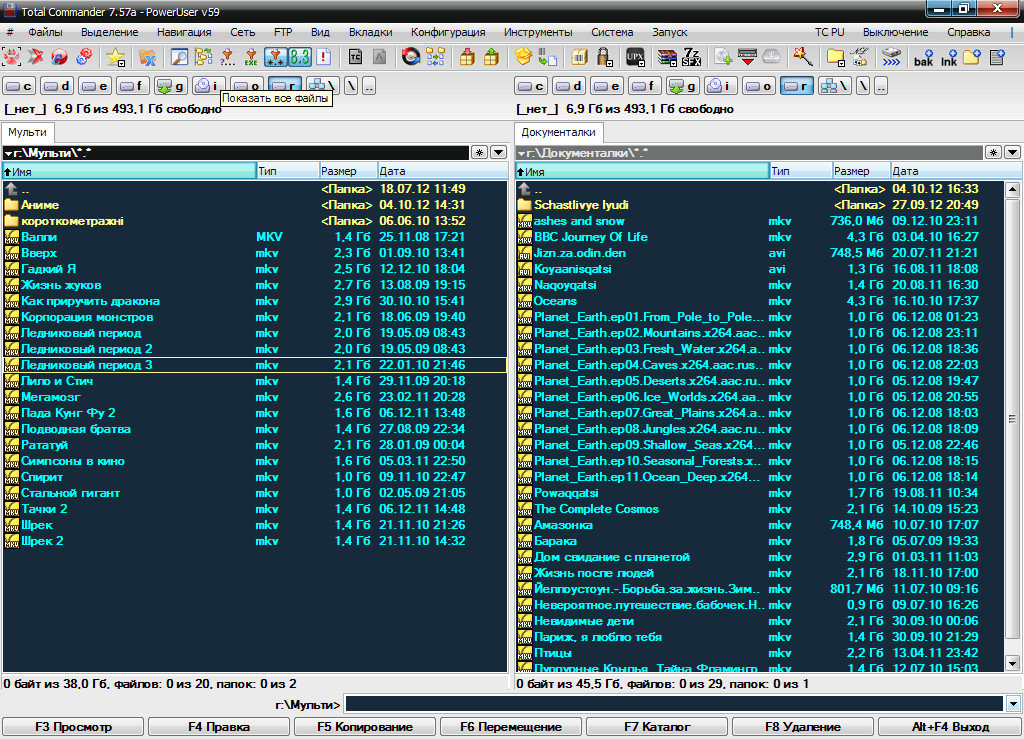Click the padlock toolbar icon
This screenshot has width=1024, height=739.
[x=605, y=57]
